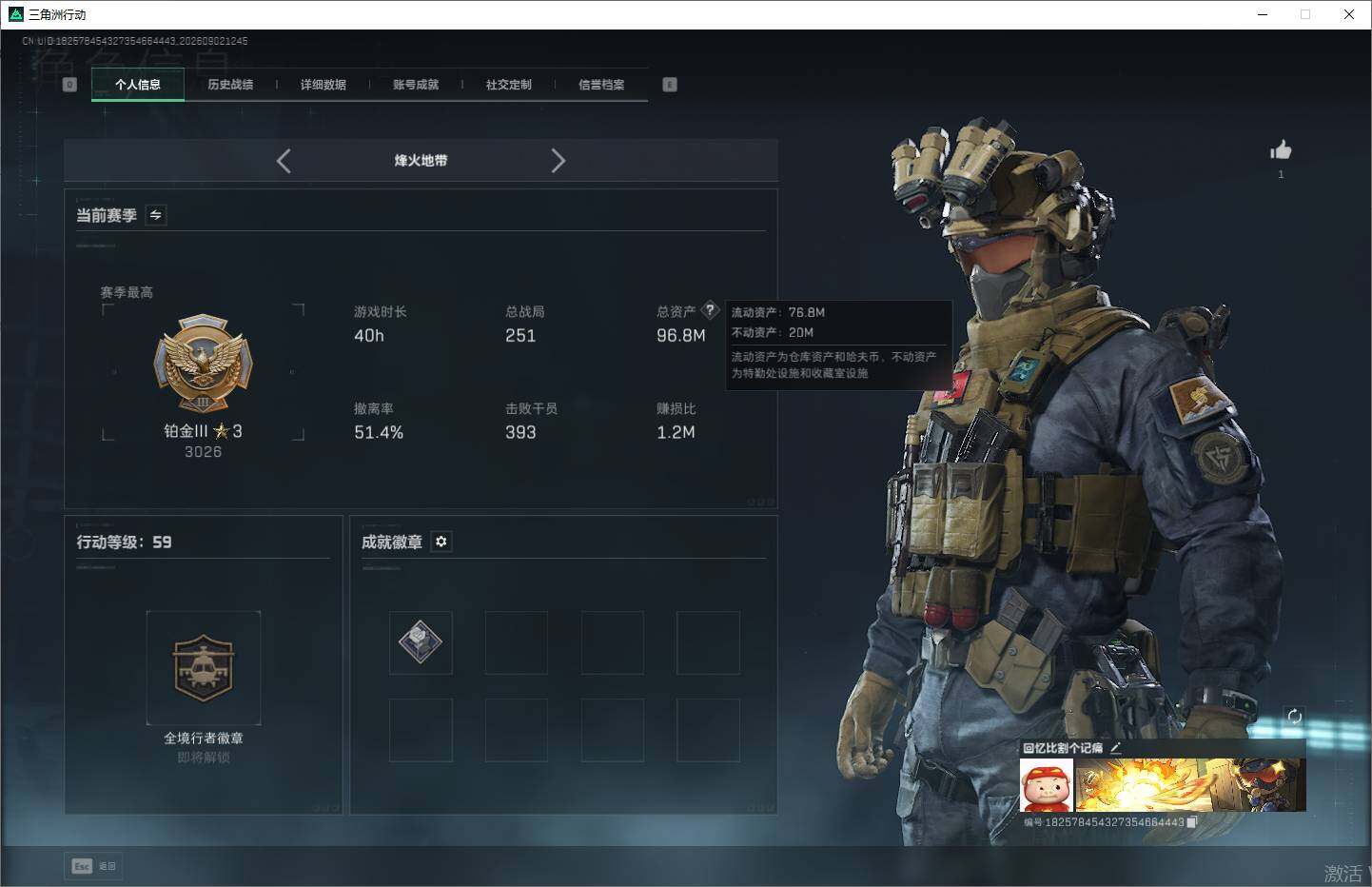Select the 账号成就 tab
The height and width of the screenshot is (887, 1372).
(416, 85)
